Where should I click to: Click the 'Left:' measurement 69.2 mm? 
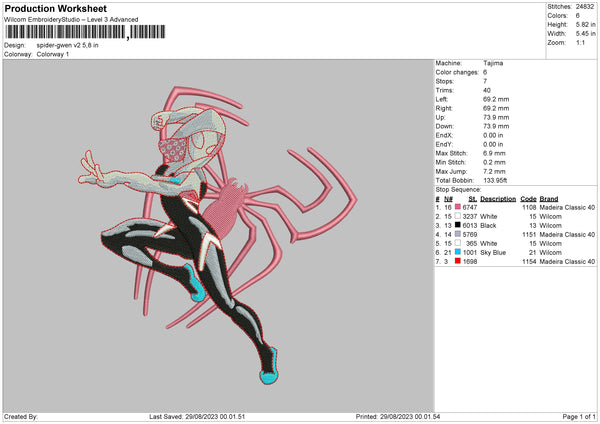point(496,99)
